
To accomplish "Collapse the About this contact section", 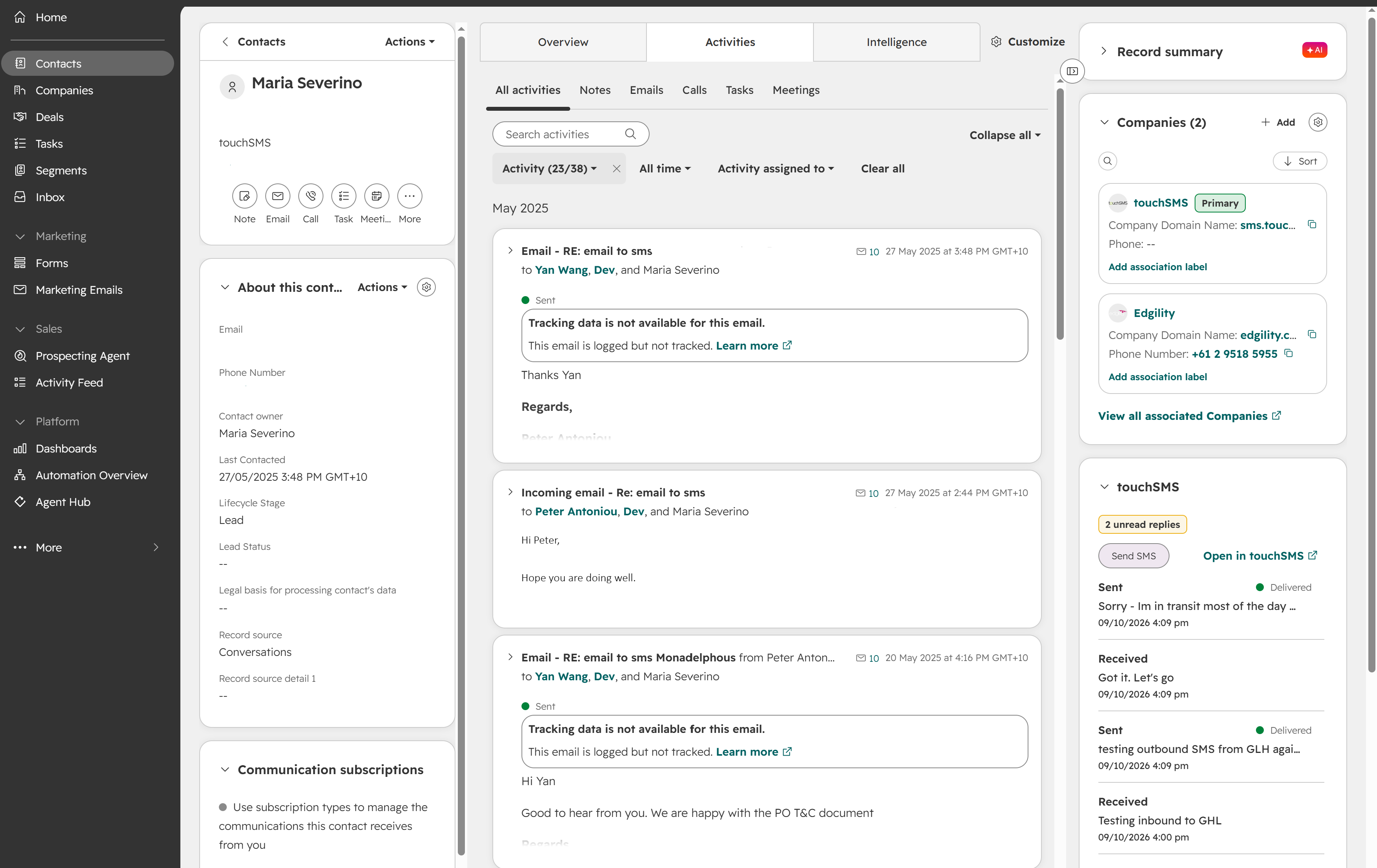I will point(225,287).
